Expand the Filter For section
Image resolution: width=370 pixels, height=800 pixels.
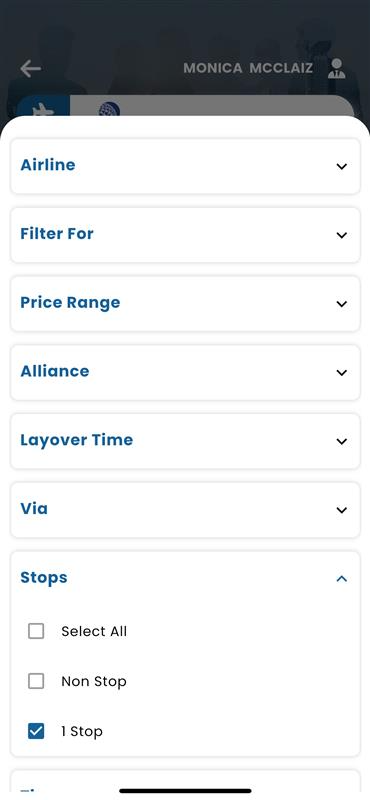point(185,235)
